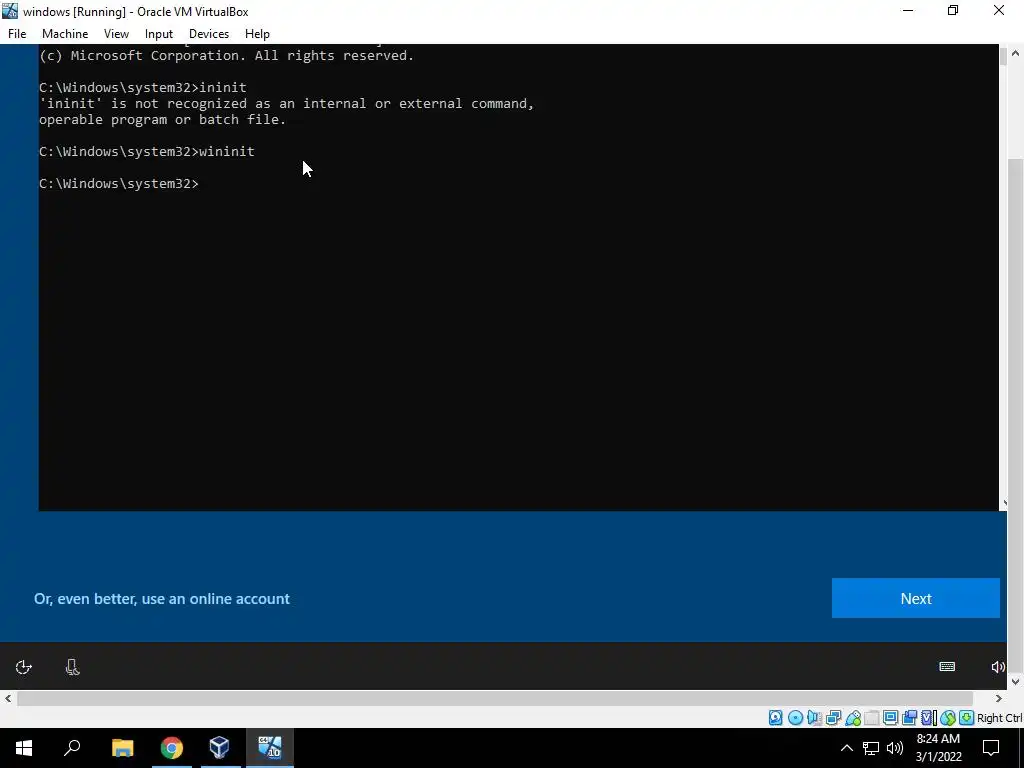Open the optical disk indicator in status bar
This screenshot has width=1024, height=768.
[x=795, y=718]
